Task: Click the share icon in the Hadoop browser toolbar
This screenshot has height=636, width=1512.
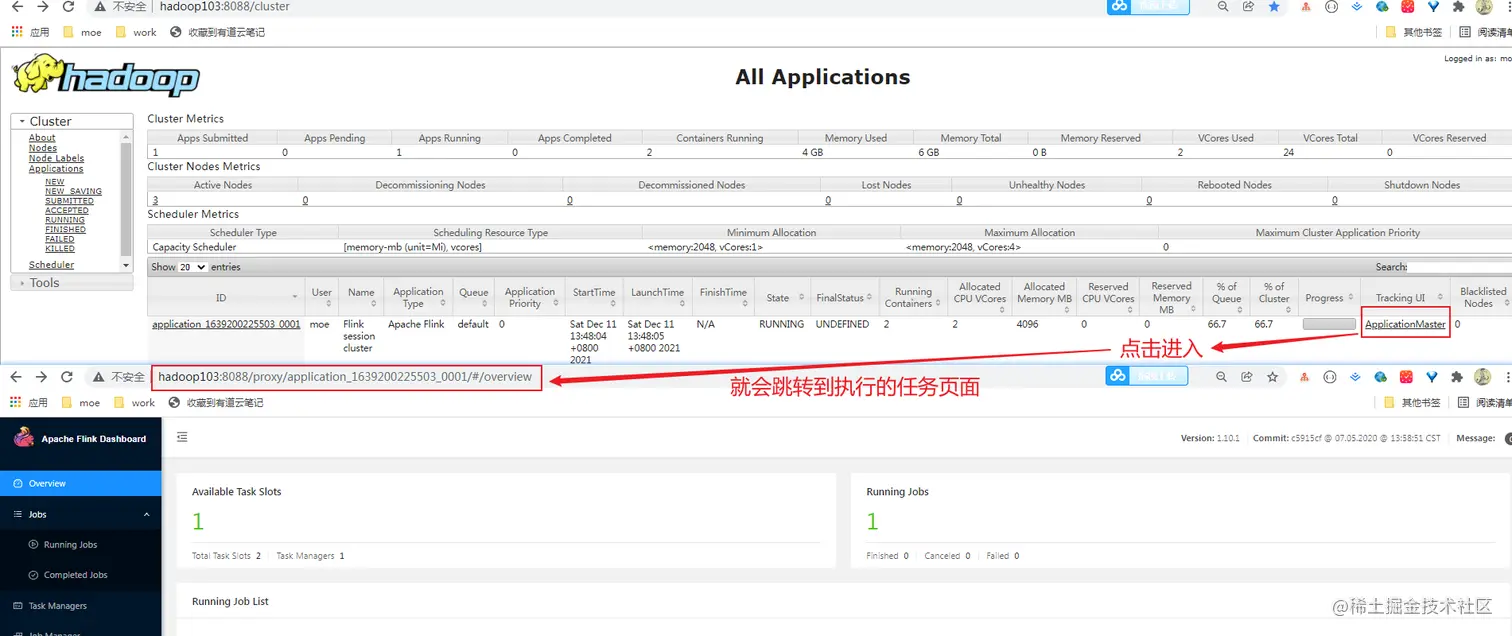Action: (x=1248, y=6)
